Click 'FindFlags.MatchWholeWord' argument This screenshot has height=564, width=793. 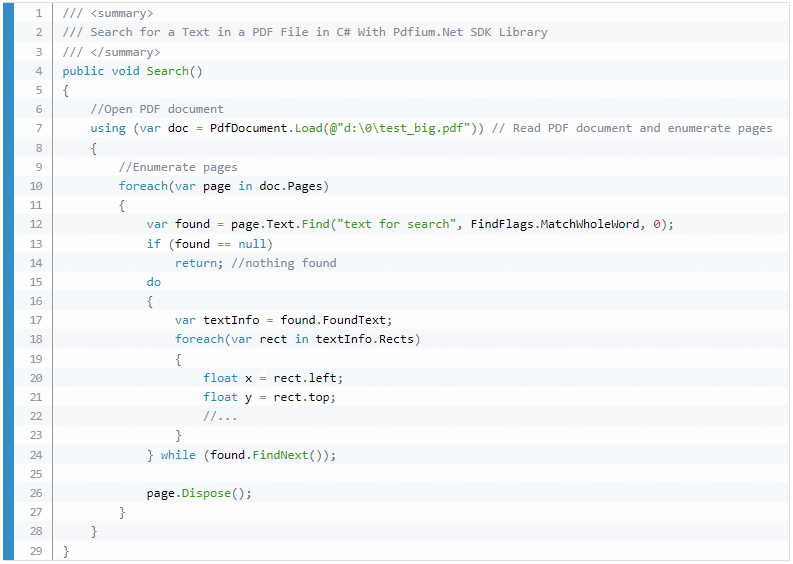(x=555, y=225)
